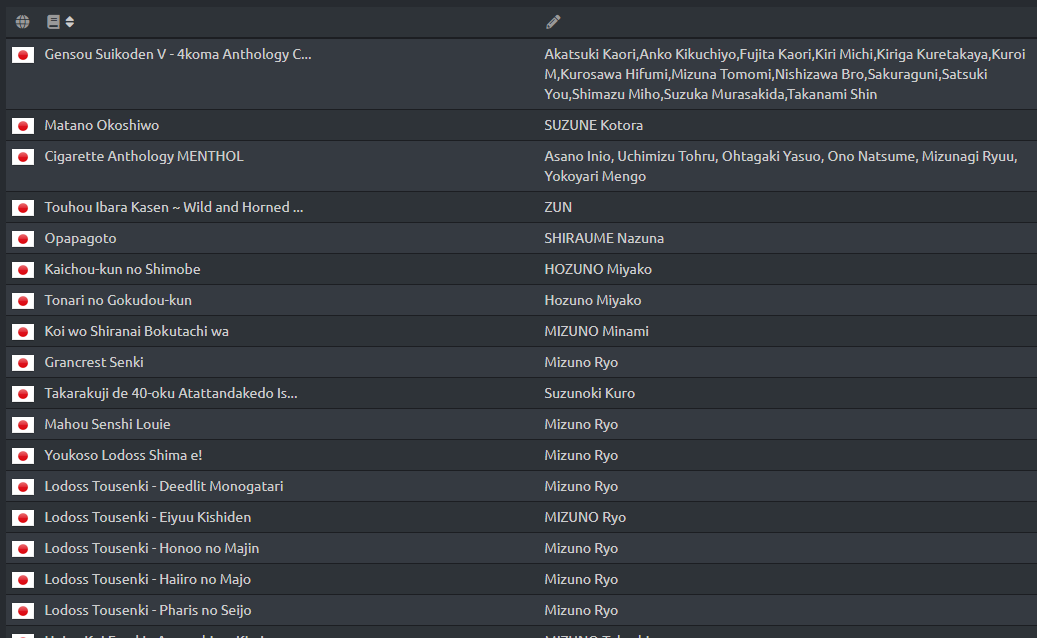Open Gensou Suikoden V 4koma Anthology title
The height and width of the screenshot is (638, 1037).
177,54
